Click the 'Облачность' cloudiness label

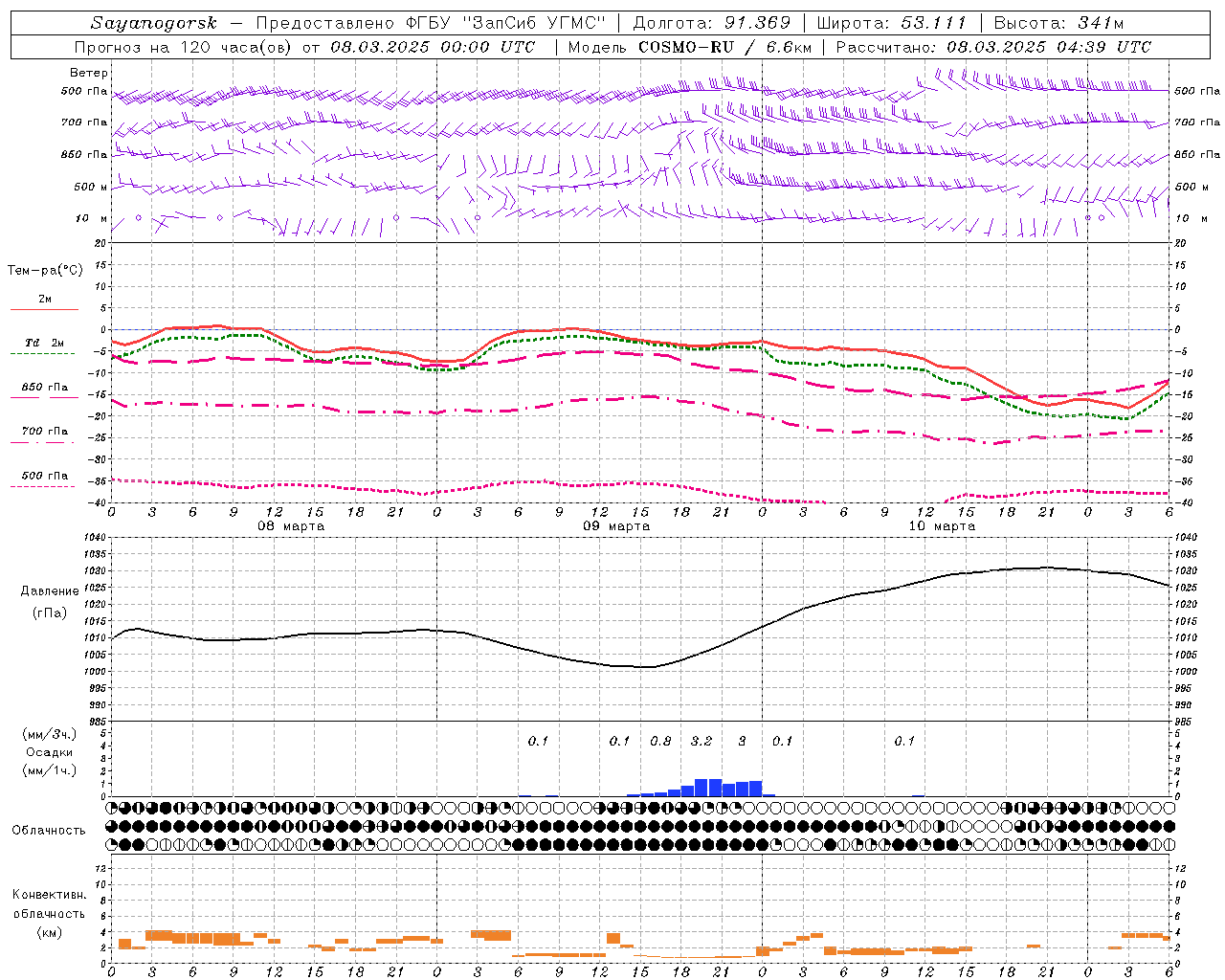coord(49,830)
